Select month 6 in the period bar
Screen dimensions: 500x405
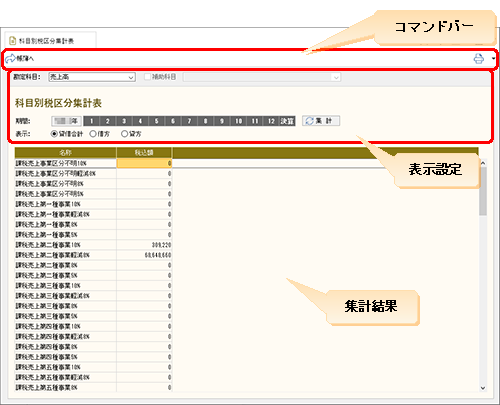click(x=173, y=121)
